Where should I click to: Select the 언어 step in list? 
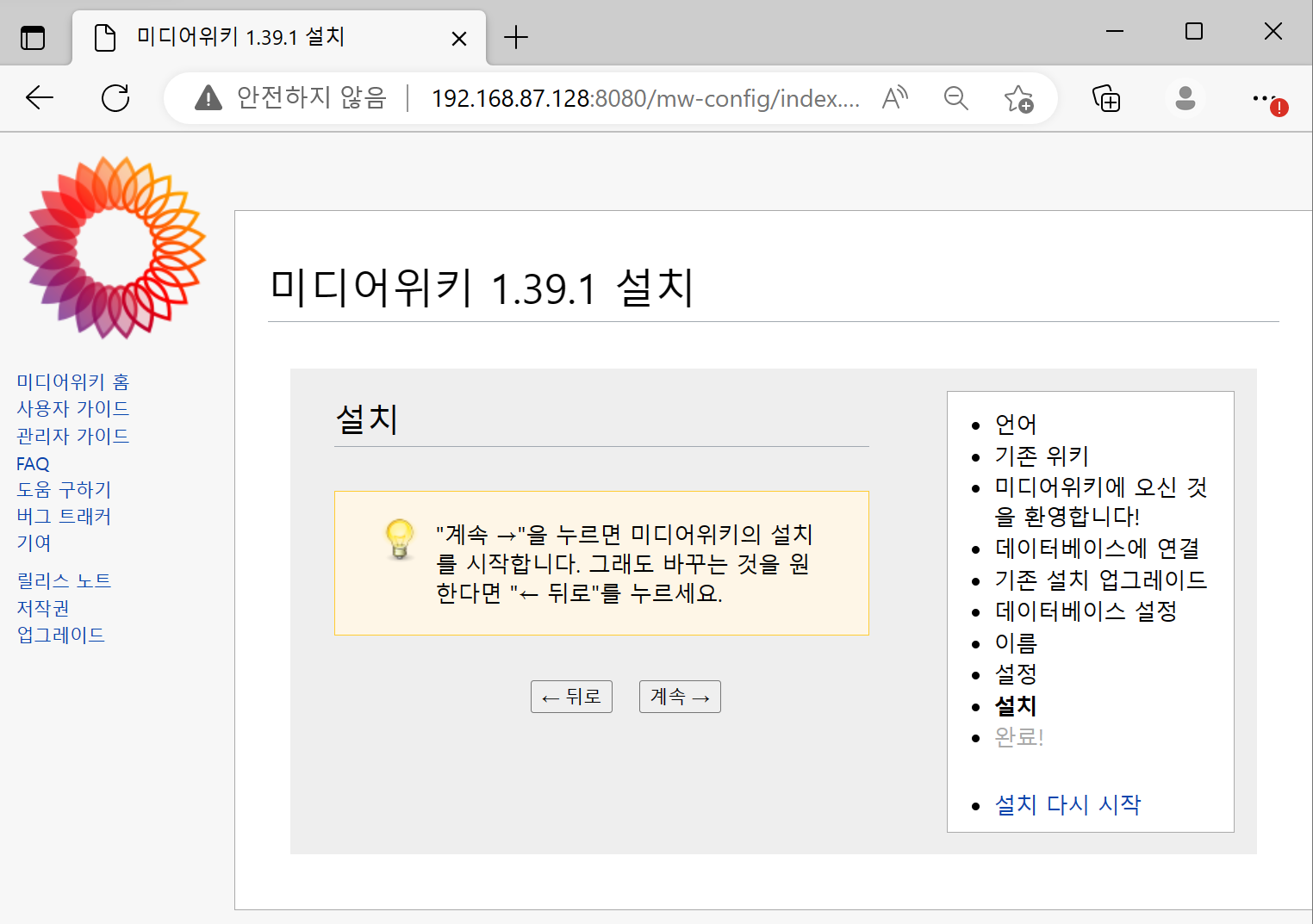[x=1016, y=424]
